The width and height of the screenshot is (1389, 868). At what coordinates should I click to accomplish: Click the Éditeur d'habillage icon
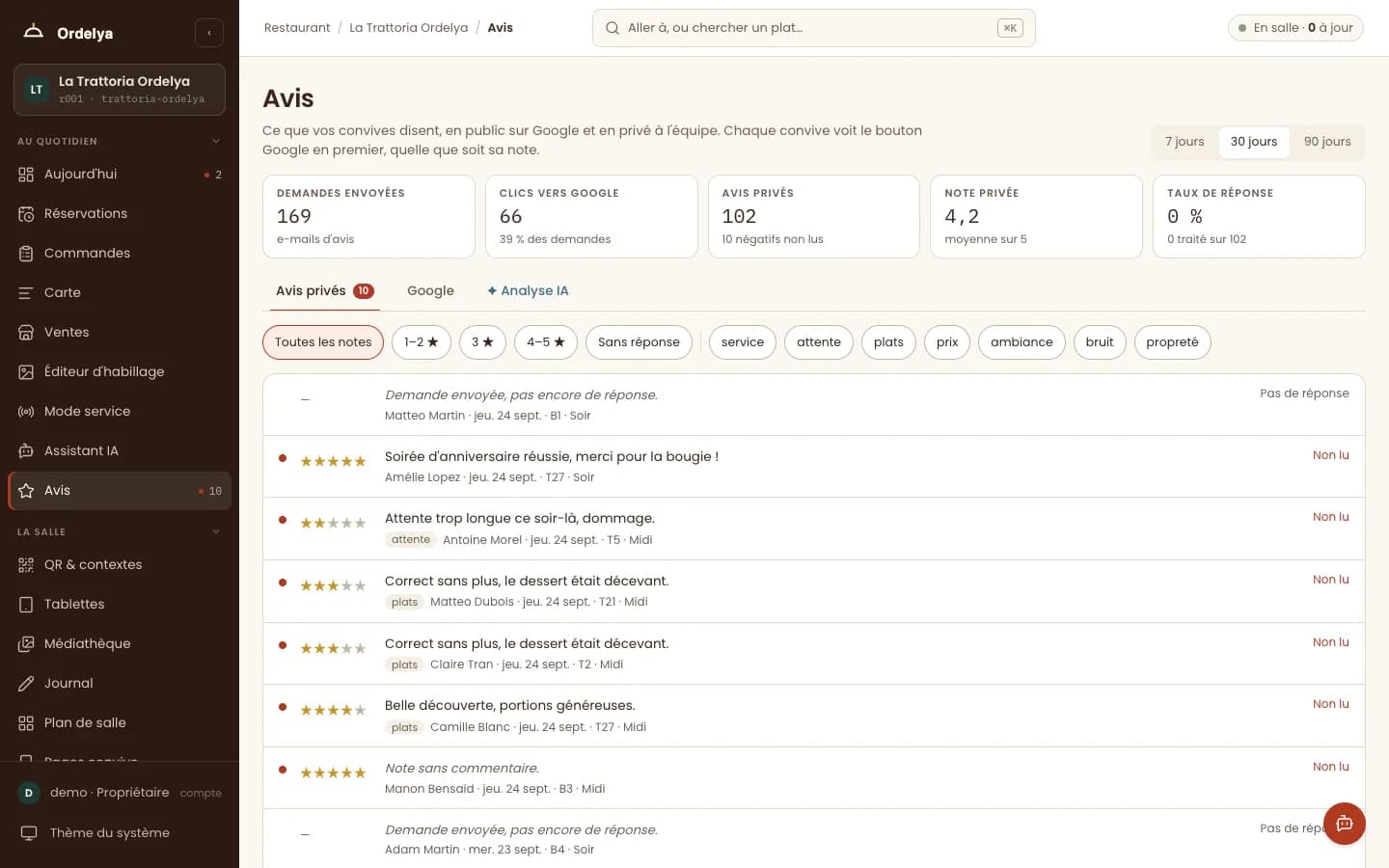26,372
